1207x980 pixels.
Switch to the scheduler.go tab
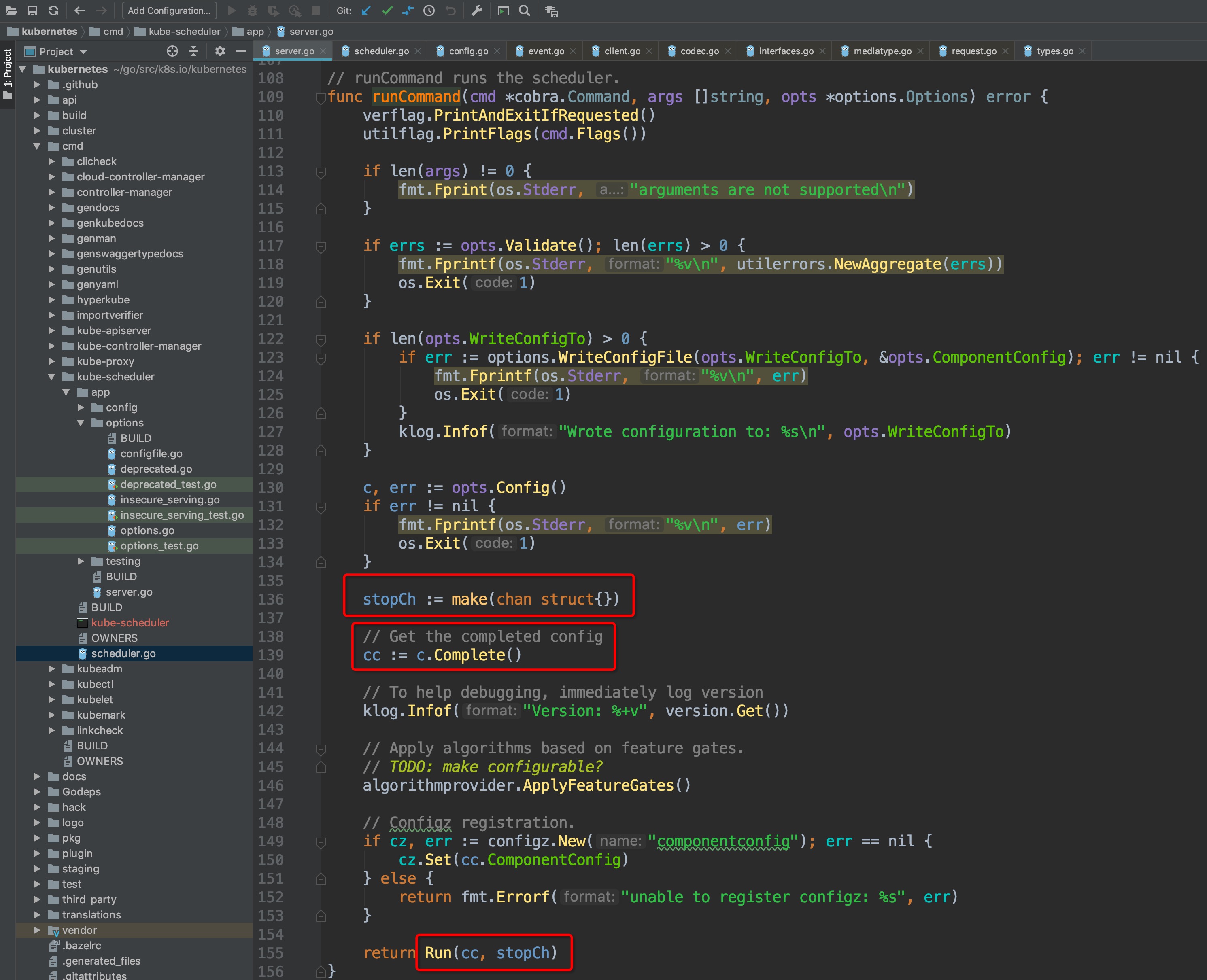(x=381, y=51)
